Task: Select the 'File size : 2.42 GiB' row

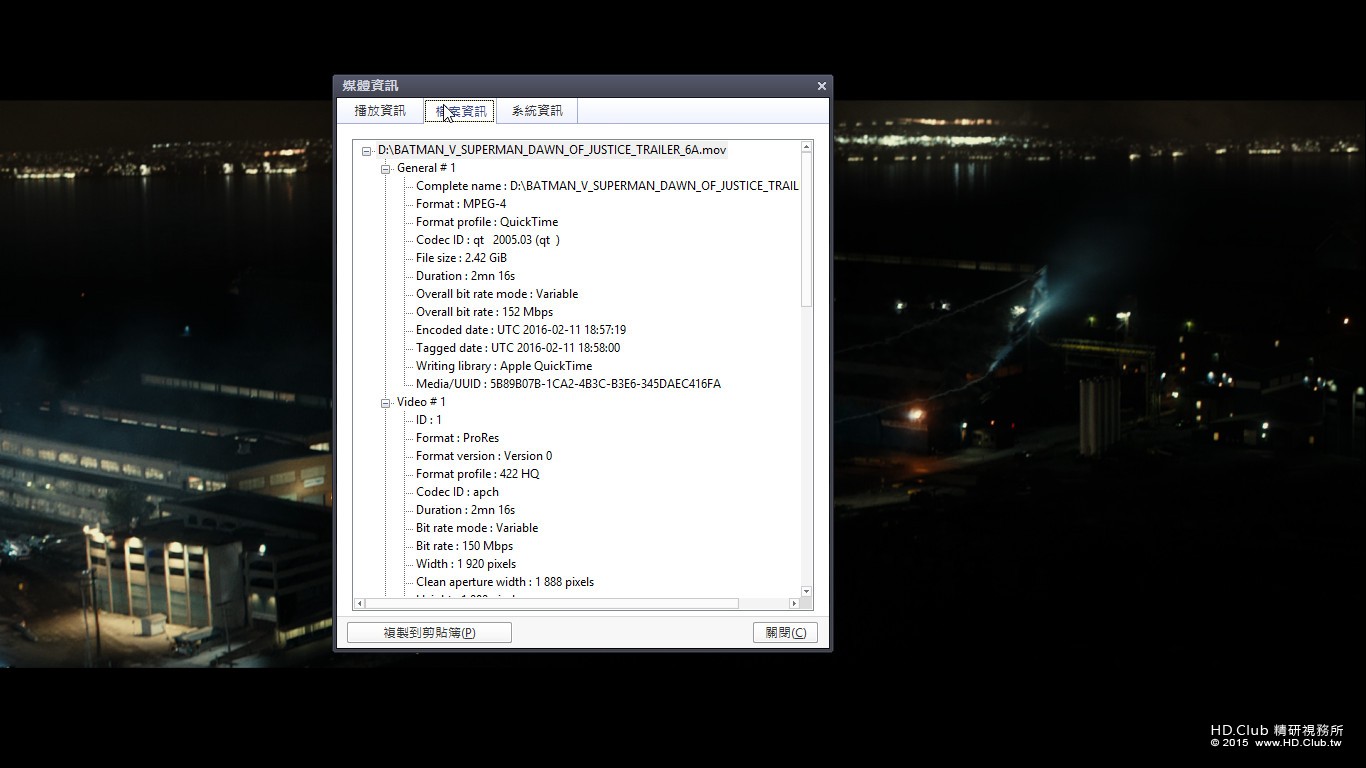Action: [461, 258]
